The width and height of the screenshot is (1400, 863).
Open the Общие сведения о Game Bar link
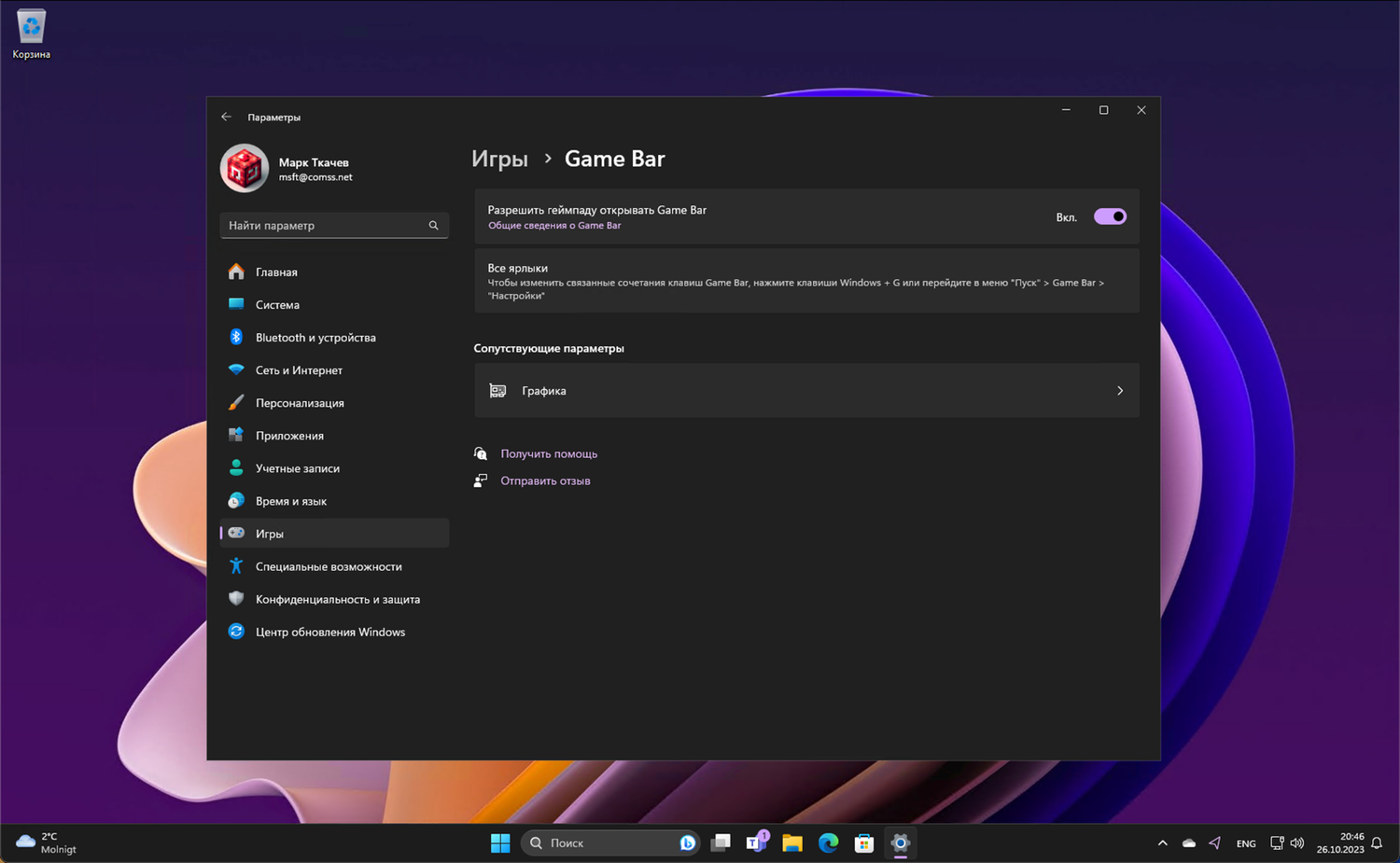point(554,226)
